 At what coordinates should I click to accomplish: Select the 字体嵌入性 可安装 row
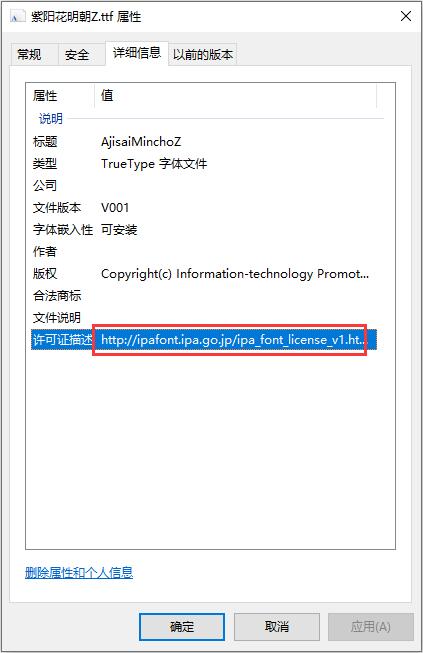point(204,230)
